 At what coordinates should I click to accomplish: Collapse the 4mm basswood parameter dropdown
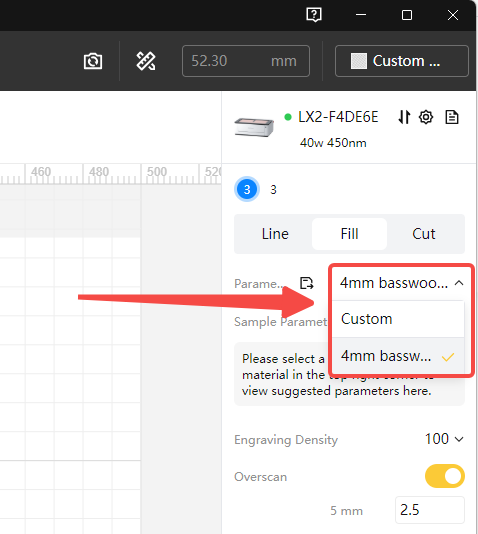(x=401, y=283)
